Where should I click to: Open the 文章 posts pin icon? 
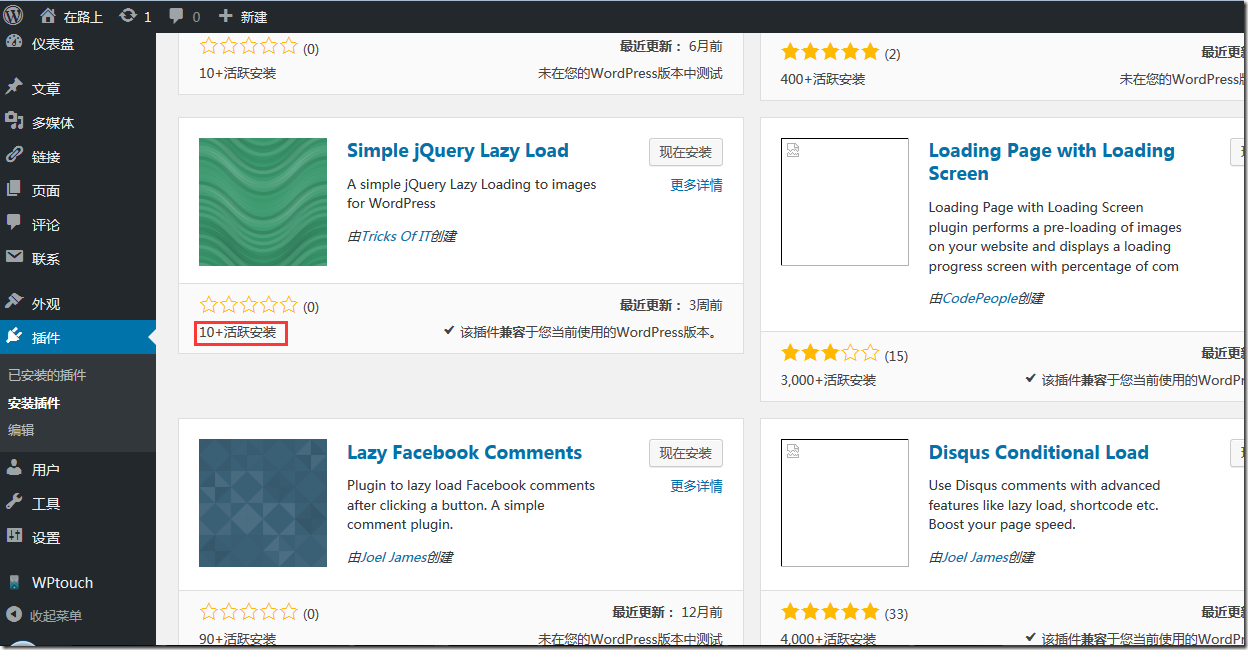[x=14, y=88]
